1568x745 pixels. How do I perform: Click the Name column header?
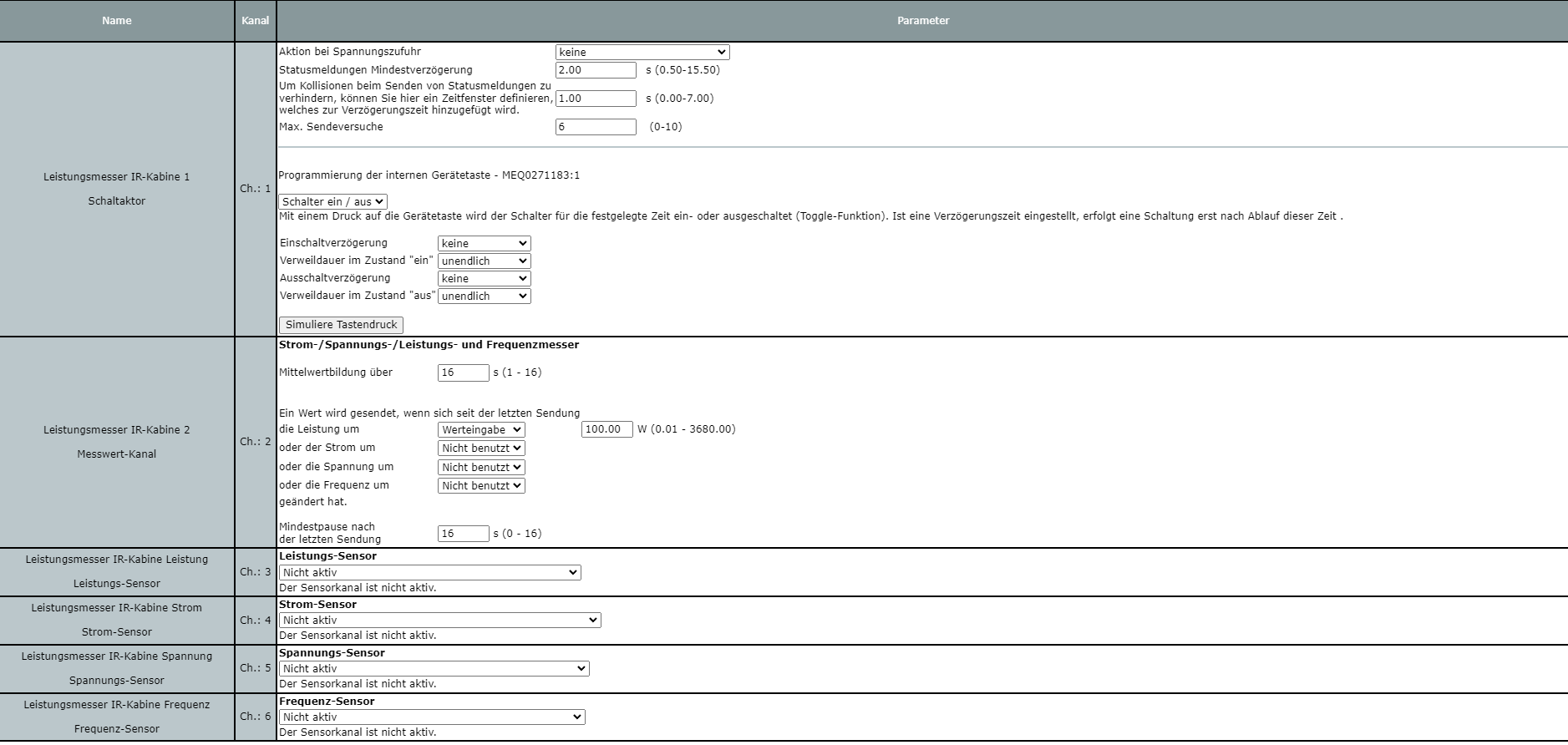[117, 21]
